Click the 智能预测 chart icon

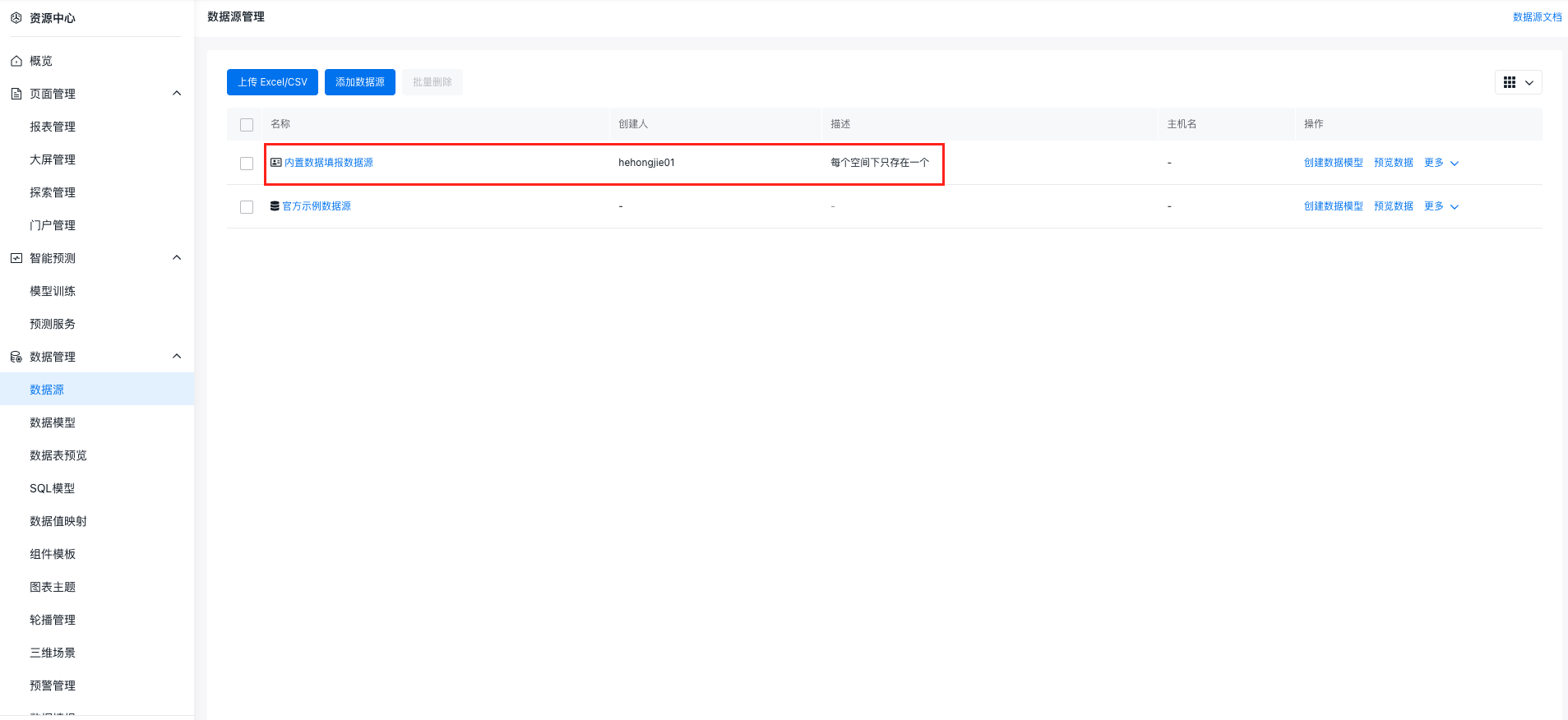click(x=16, y=258)
